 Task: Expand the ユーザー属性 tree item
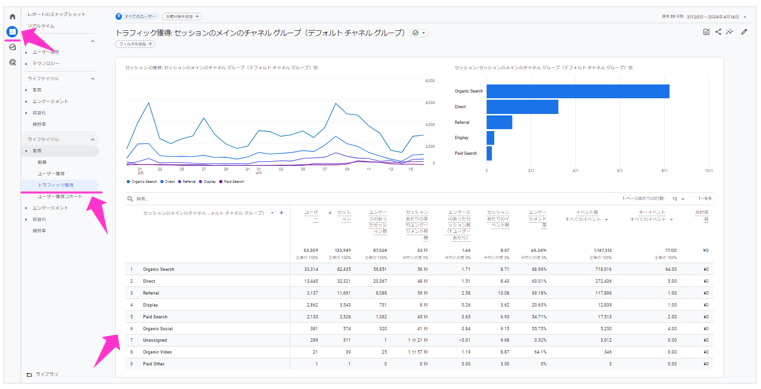tap(27, 52)
